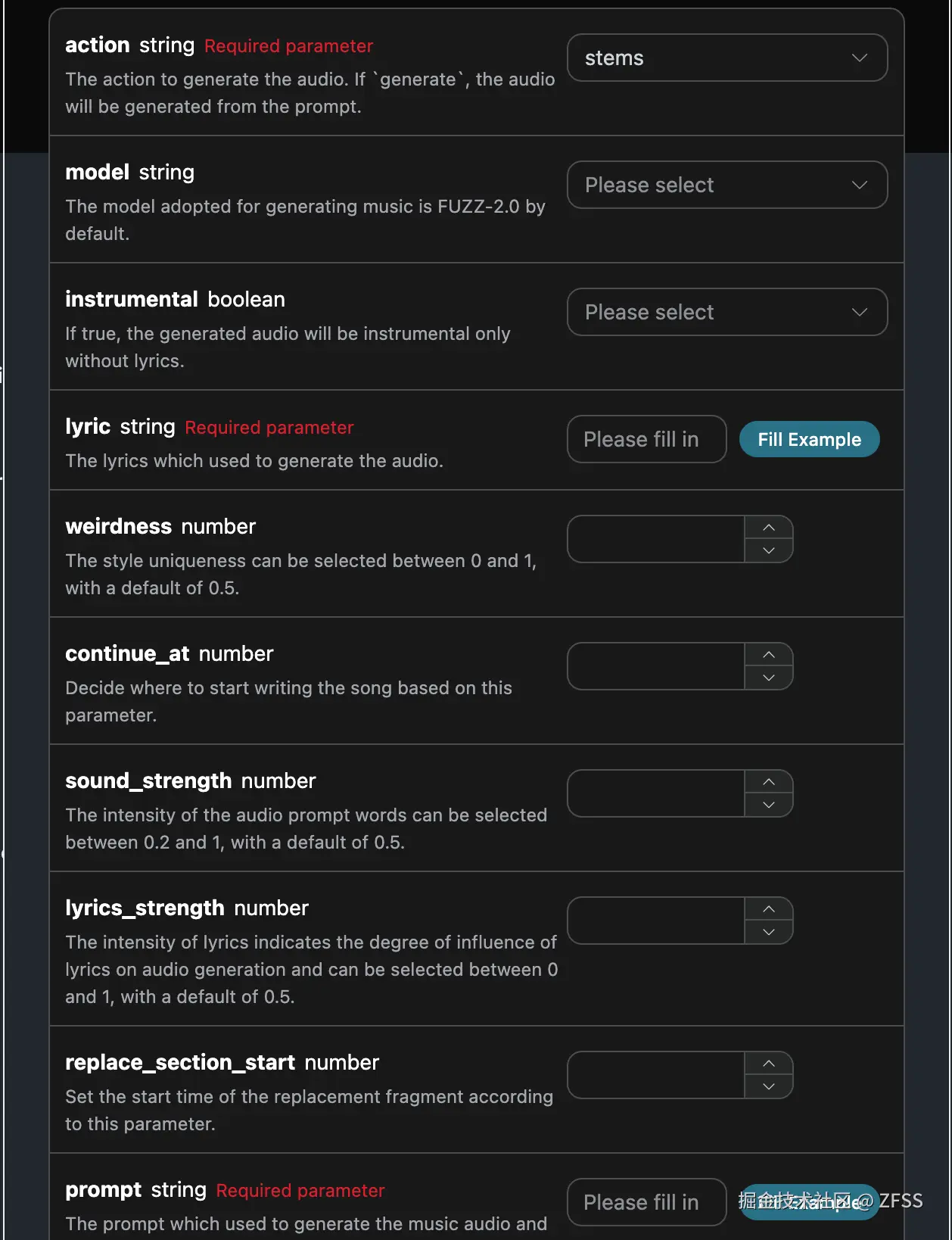
Task: Focus the replace_section_start number field
Action: (x=656, y=1075)
